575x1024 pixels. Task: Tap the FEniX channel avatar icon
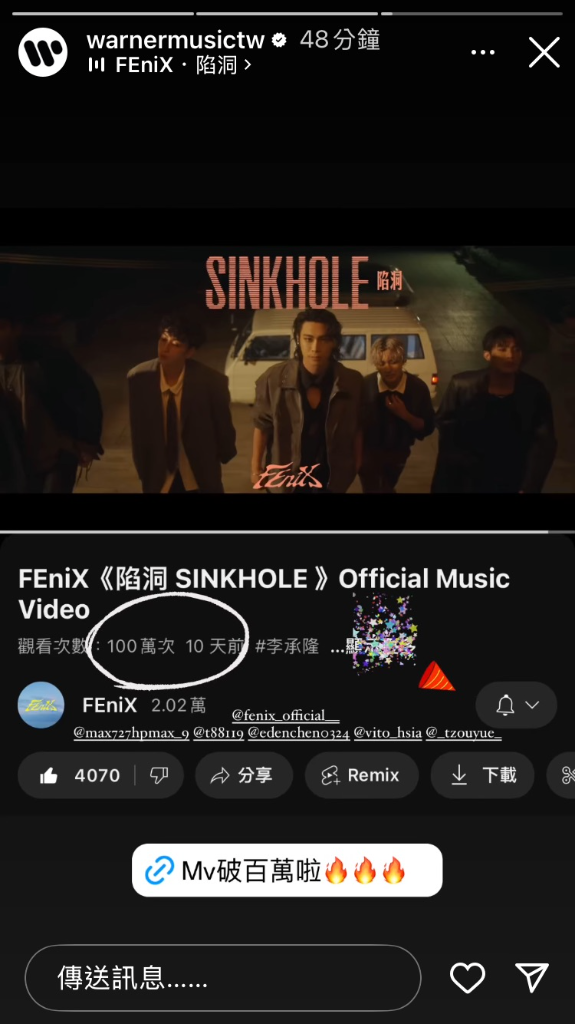coord(41,705)
